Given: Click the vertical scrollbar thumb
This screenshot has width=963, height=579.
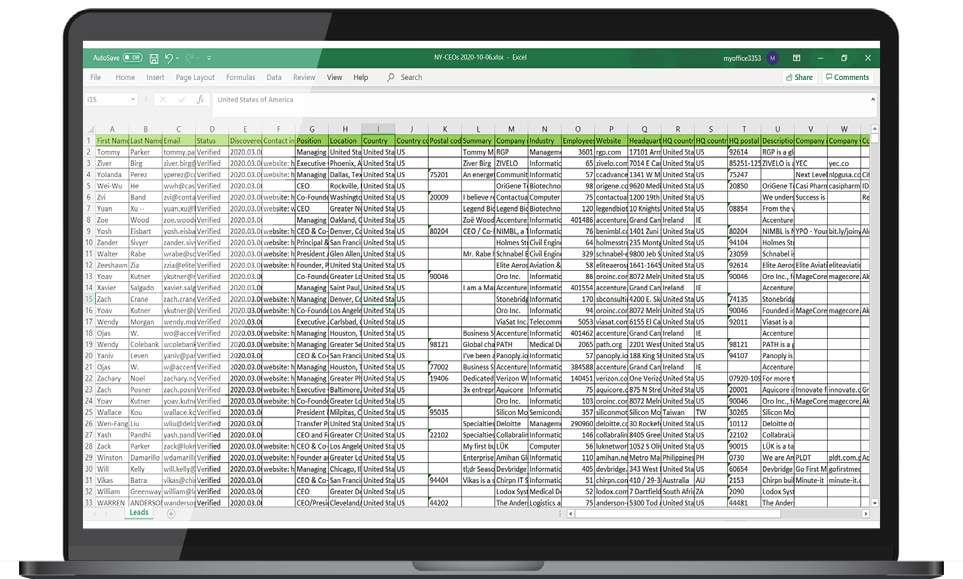Looking at the screenshot, I should (875, 139).
